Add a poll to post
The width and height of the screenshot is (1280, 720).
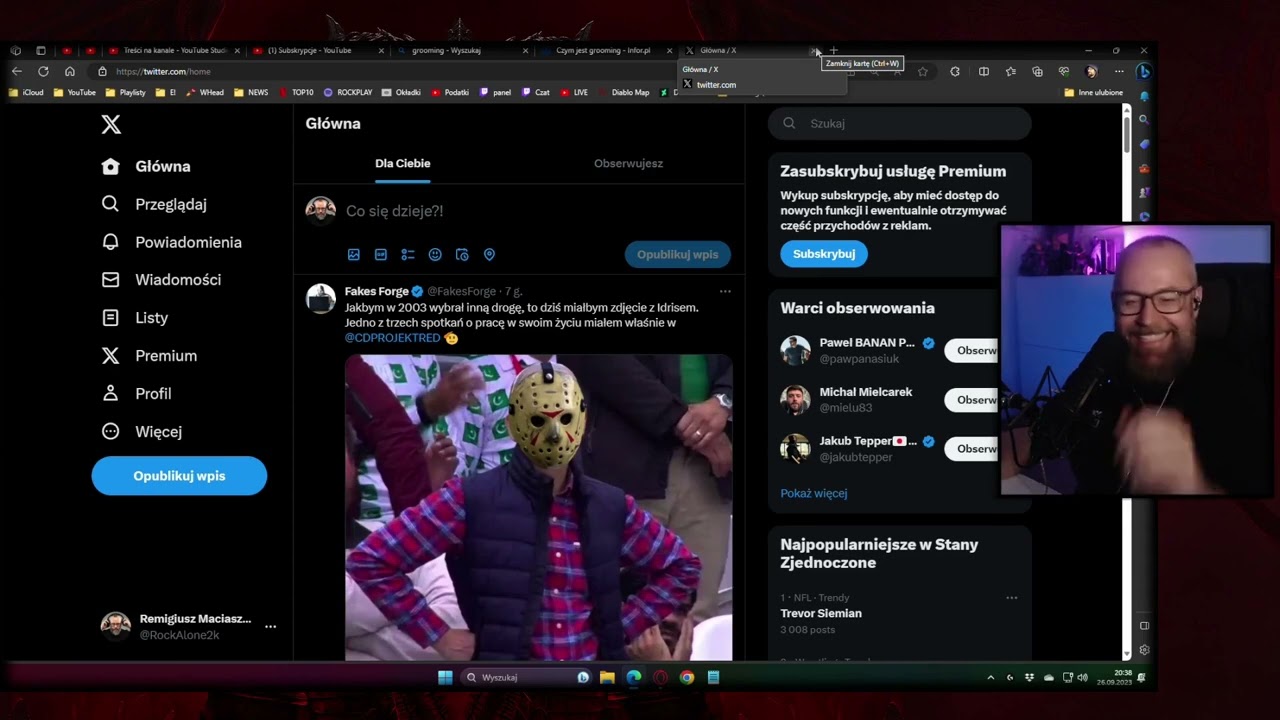click(x=408, y=255)
